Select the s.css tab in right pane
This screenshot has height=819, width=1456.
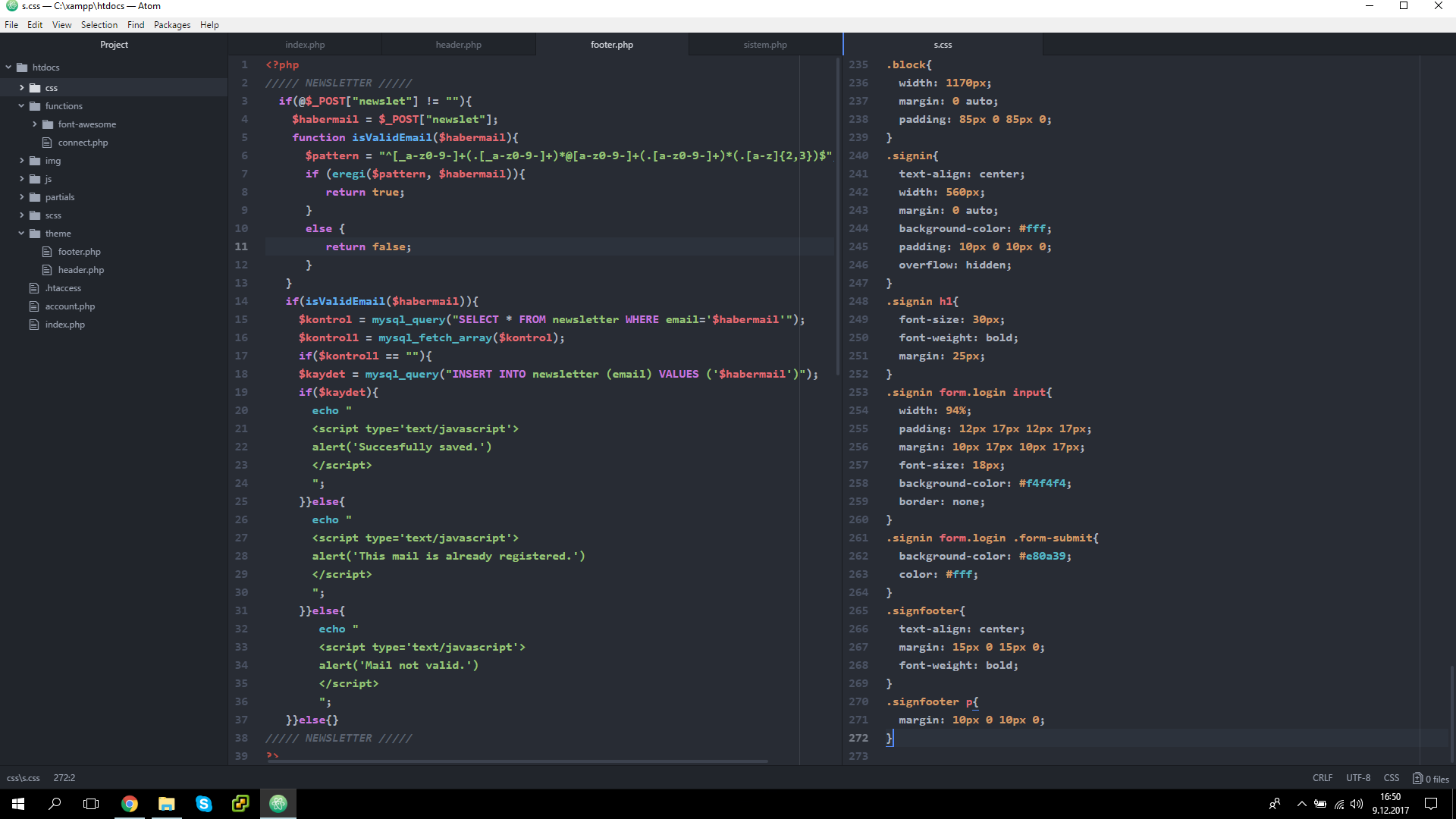(943, 45)
